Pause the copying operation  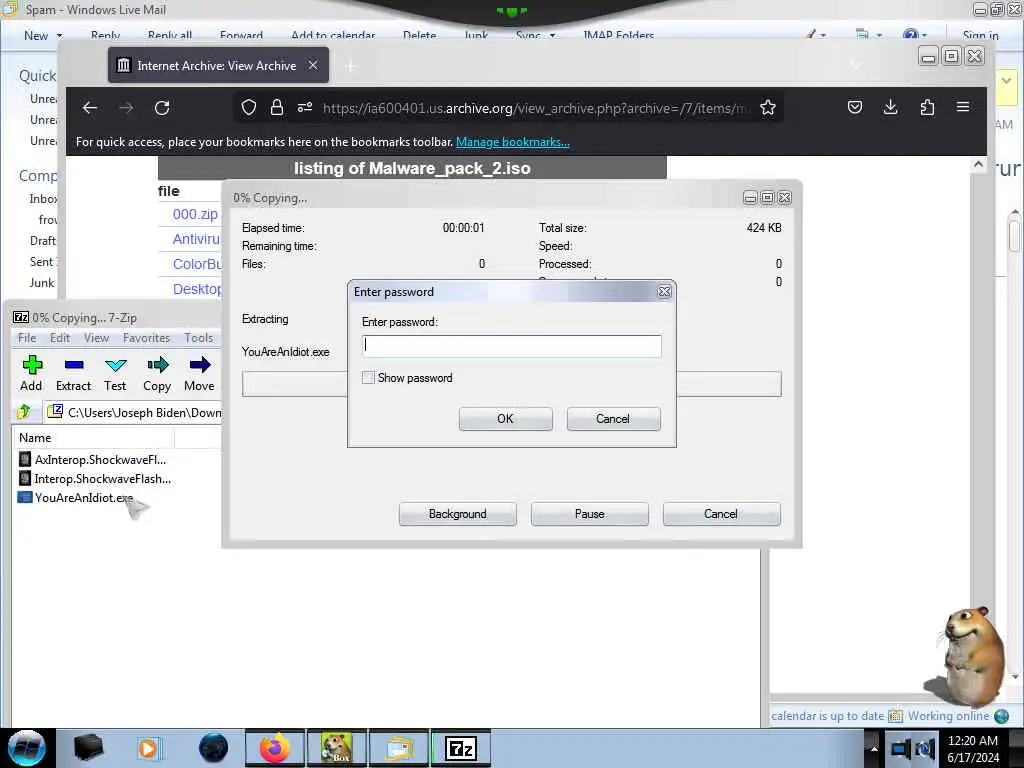[x=590, y=514]
